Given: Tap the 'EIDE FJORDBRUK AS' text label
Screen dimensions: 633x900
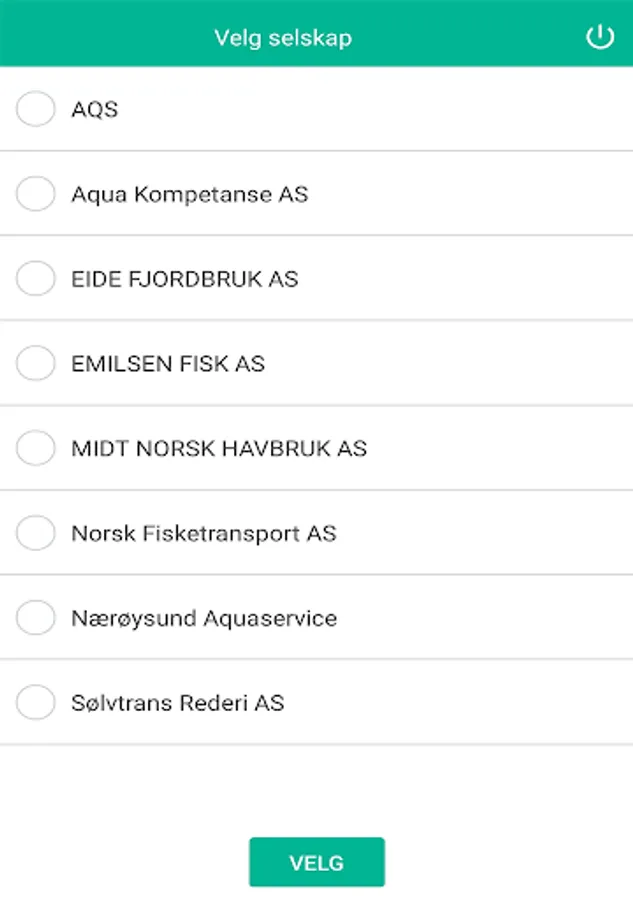Looking at the screenshot, I should pos(184,278).
